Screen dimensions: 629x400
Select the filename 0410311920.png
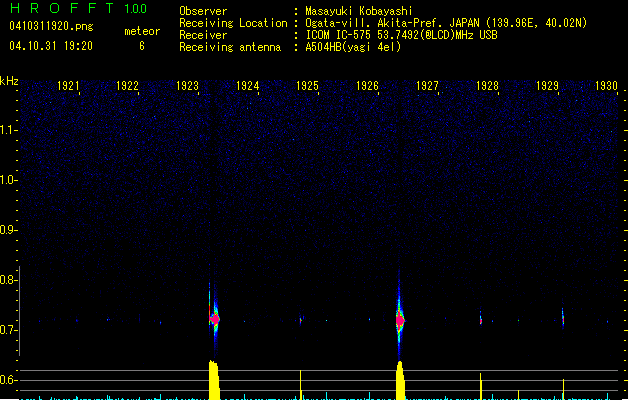(51, 26)
